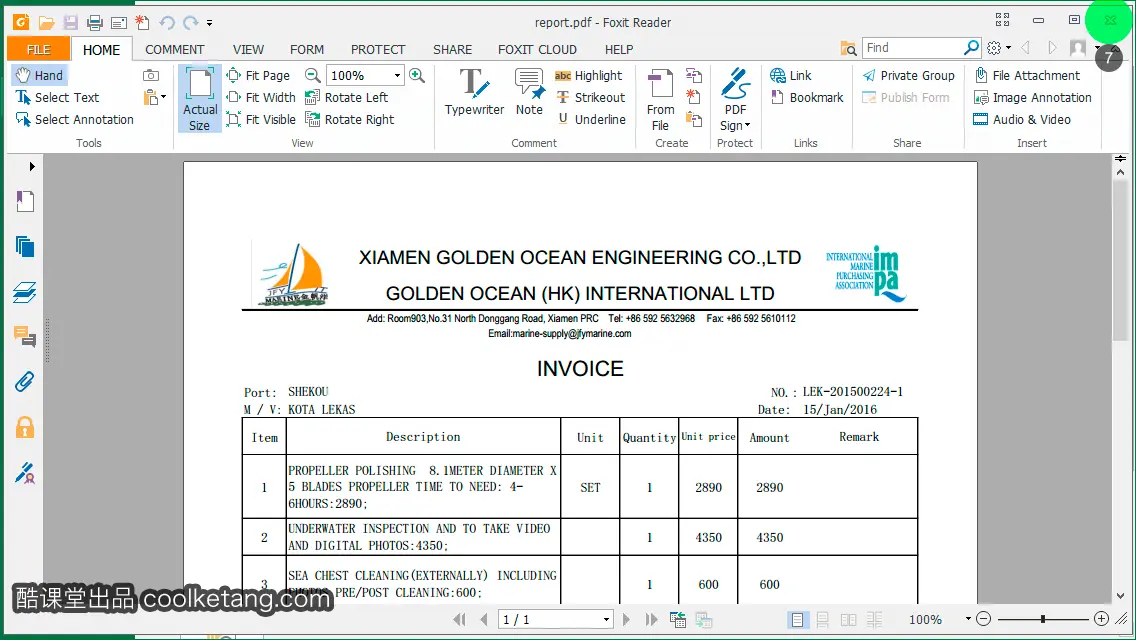Go to the first page
This screenshot has height=640, width=1136.
click(459, 620)
